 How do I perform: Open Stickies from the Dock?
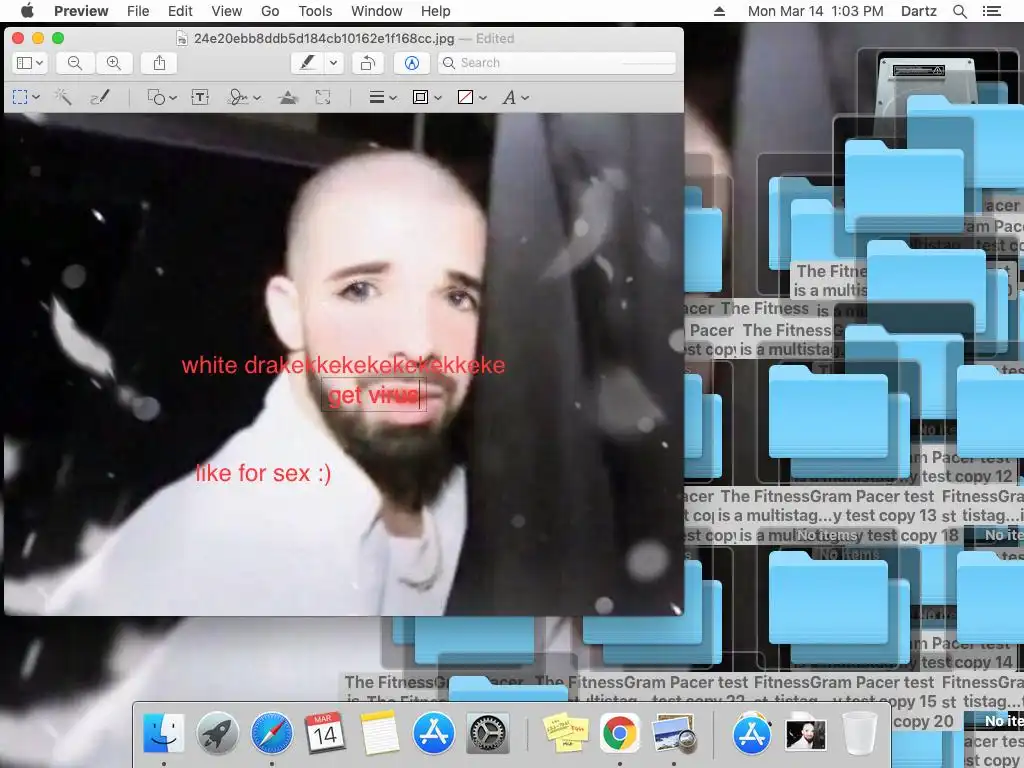pos(566,733)
